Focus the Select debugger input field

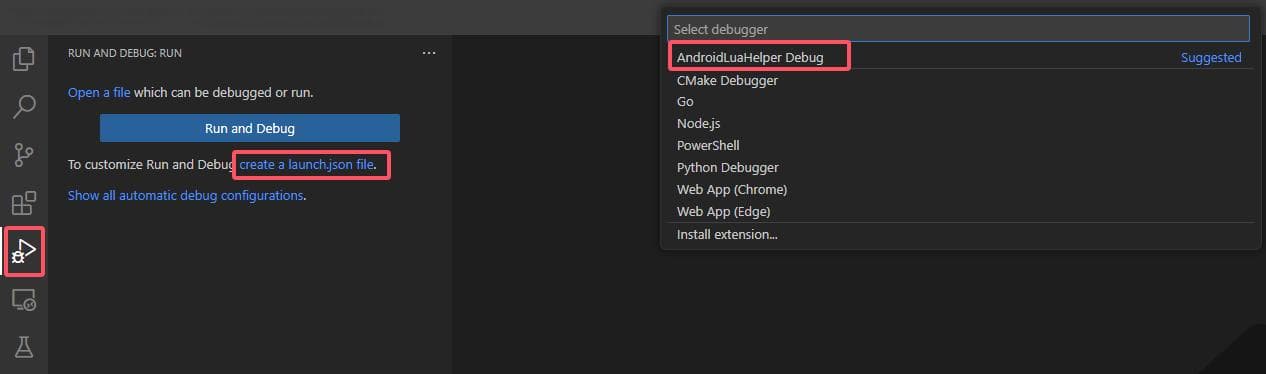(x=959, y=30)
